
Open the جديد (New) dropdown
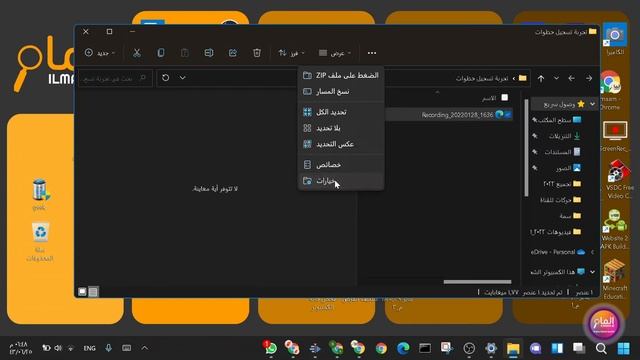click(100, 53)
